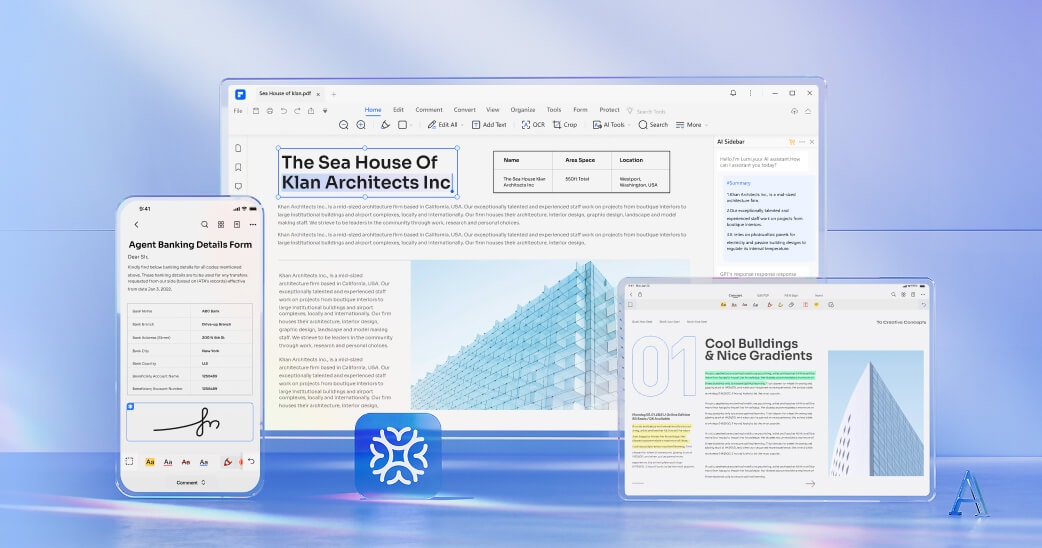Switch to the Protect tab
1042x548 pixels.
[x=609, y=110]
